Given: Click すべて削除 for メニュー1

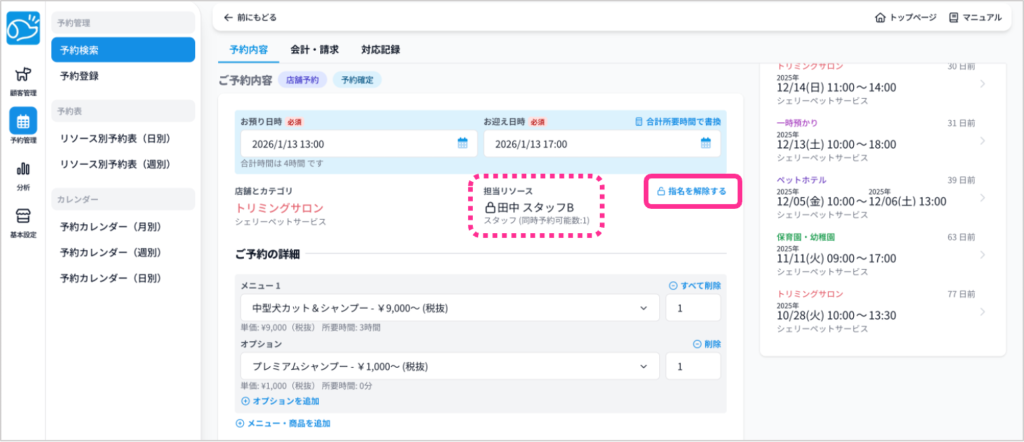Looking at the screenshot, I should pyautogui.click(x=694, y=286).
